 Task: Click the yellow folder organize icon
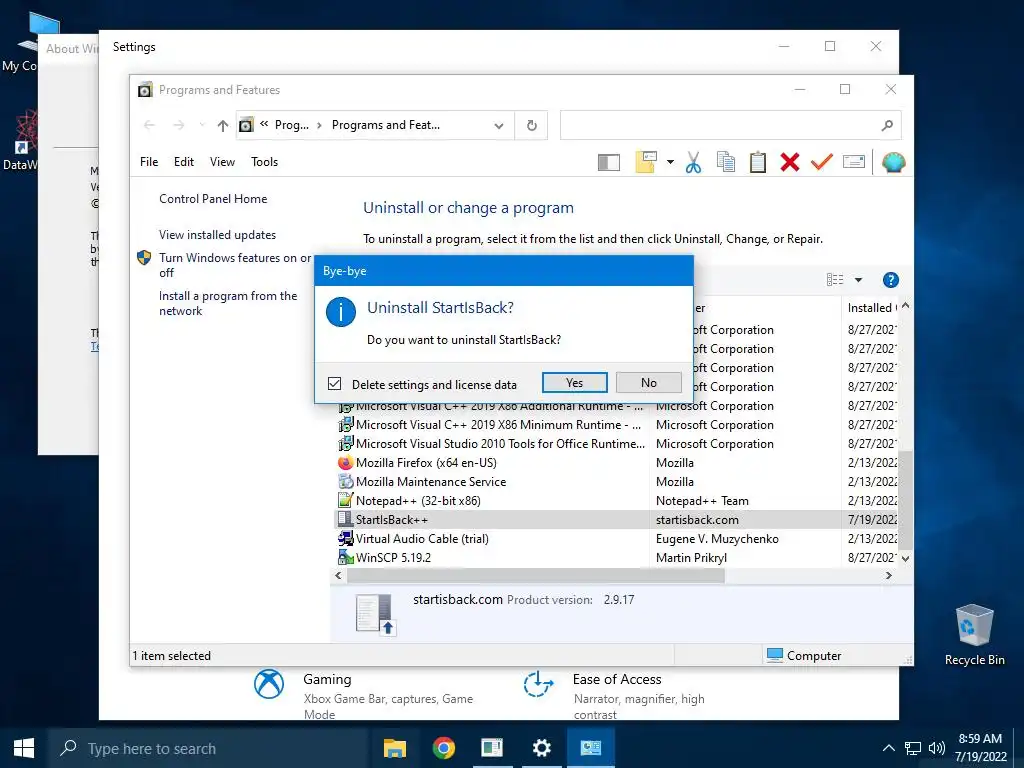coord(645,162)
